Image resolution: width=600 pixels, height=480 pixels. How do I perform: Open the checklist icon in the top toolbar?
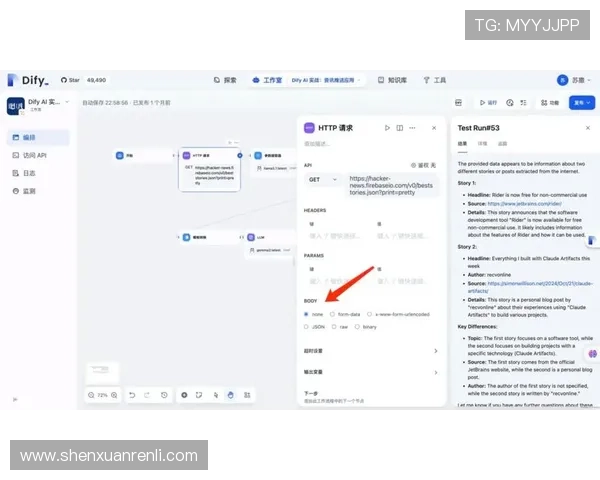523,103
